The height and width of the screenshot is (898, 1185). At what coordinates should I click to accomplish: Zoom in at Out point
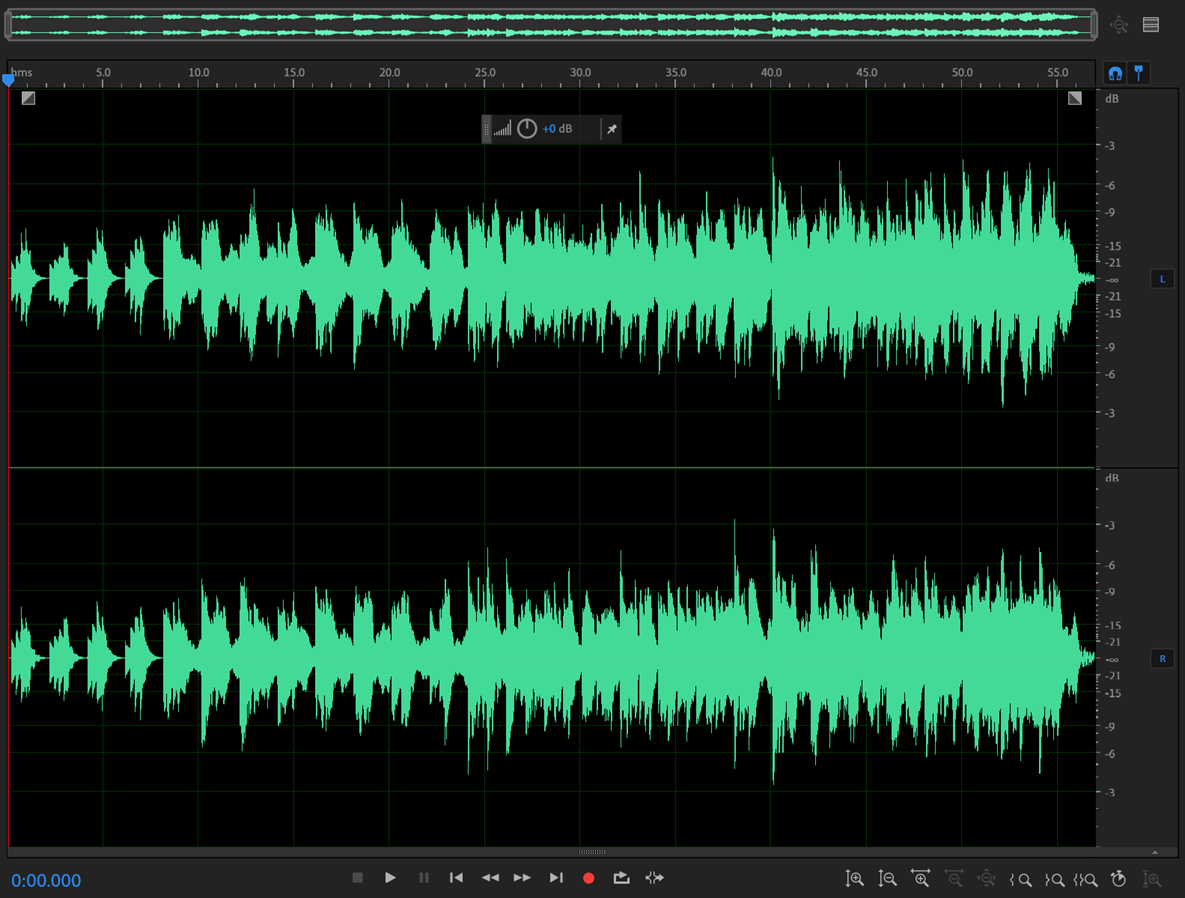1054,880
